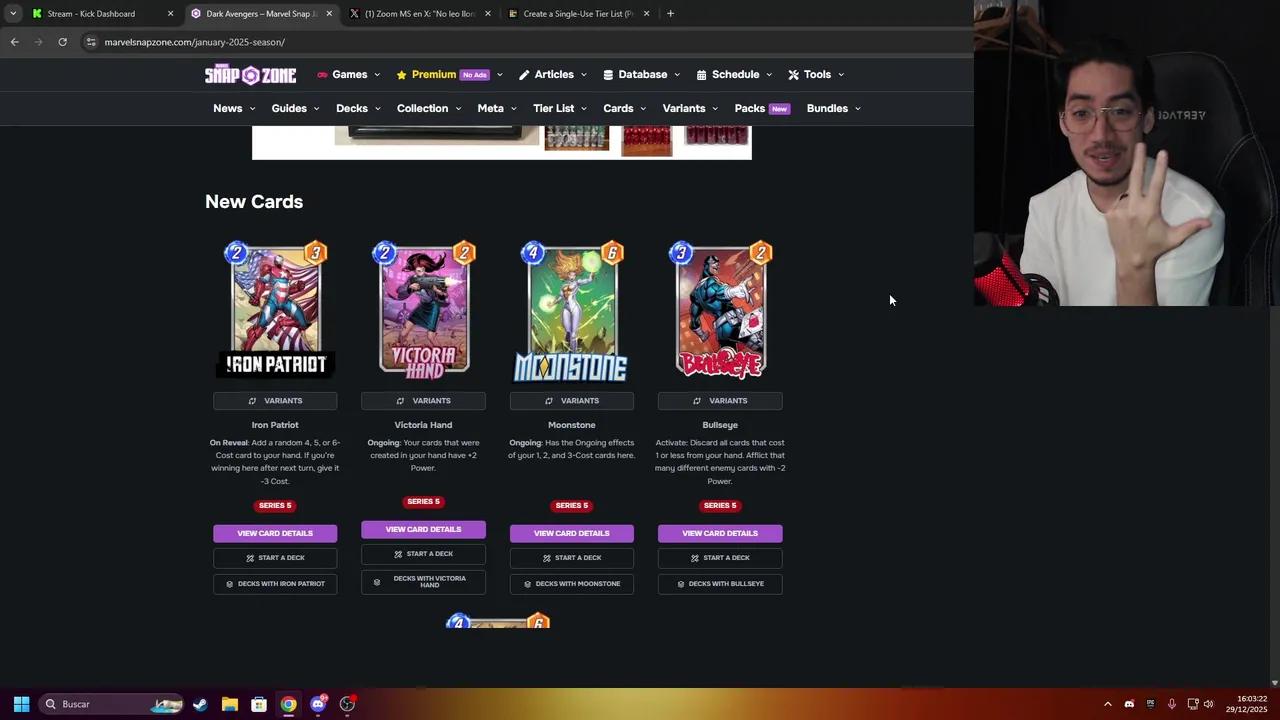Open Discord from the taskbar
Screen dimensions: 1280x720
tap(318, 704)
